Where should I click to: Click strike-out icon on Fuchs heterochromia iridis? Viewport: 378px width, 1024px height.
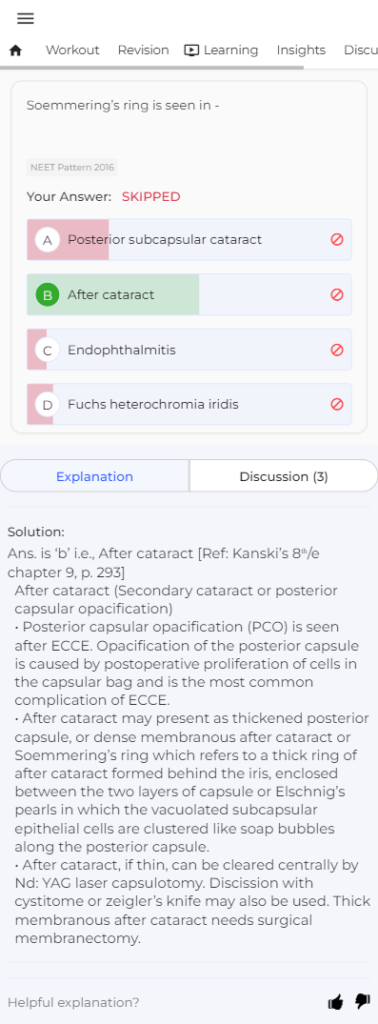337,404
